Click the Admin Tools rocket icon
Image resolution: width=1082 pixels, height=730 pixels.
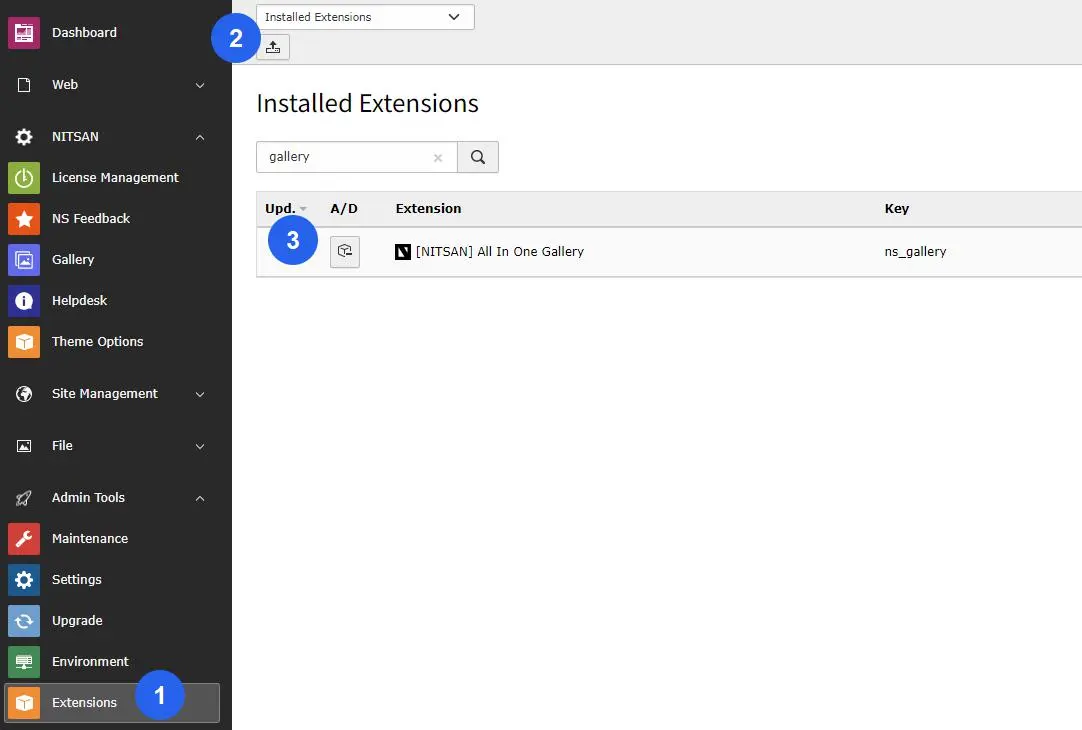(23, 497)
